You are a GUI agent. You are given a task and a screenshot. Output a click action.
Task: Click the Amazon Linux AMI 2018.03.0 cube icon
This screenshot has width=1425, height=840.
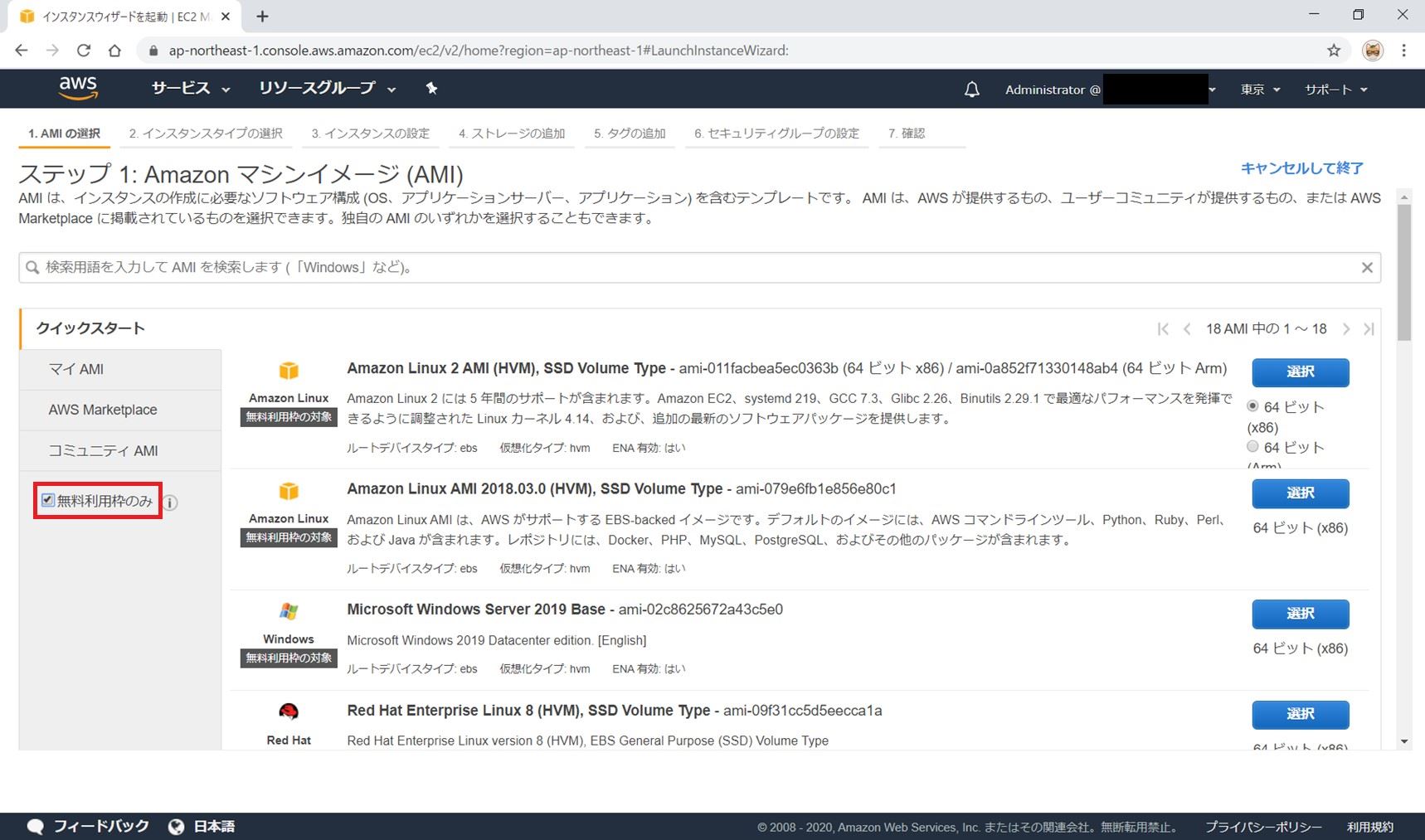289,491
